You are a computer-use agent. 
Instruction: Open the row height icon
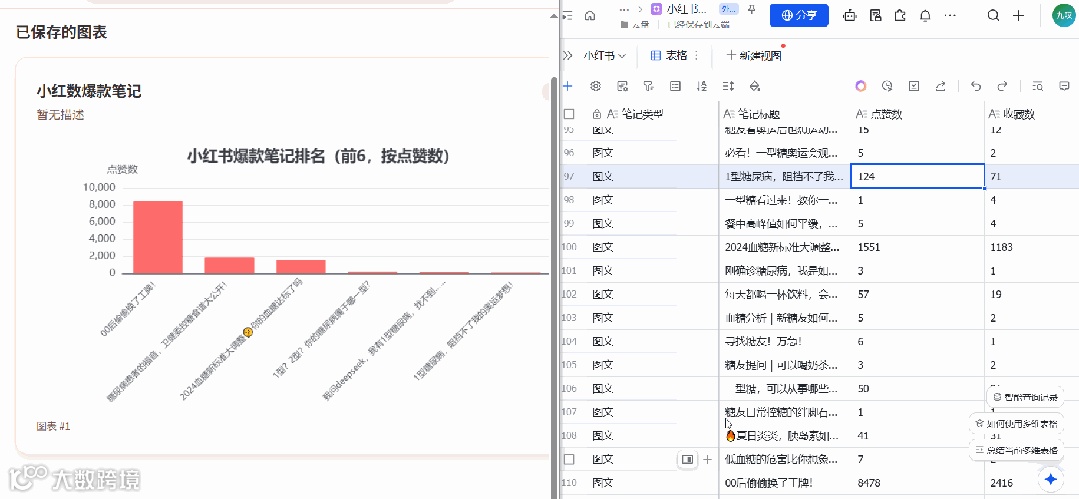(x=729, y=86)
